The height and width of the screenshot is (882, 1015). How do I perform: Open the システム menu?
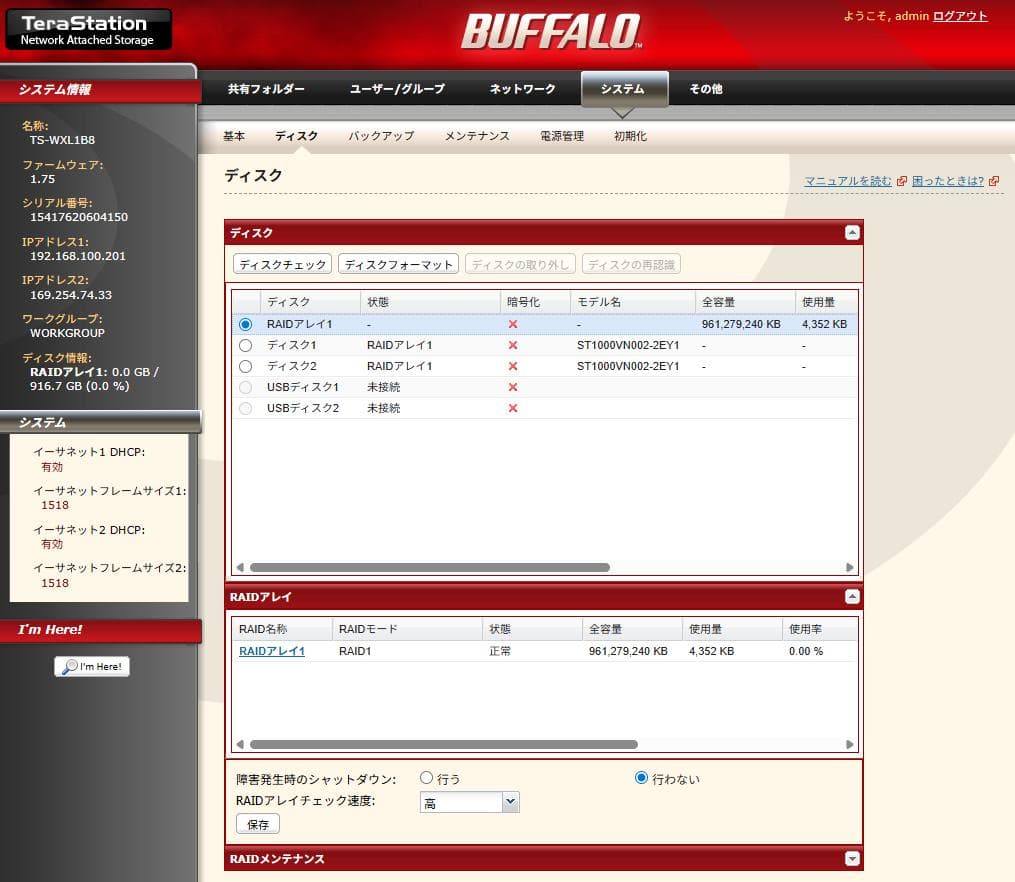623,89
